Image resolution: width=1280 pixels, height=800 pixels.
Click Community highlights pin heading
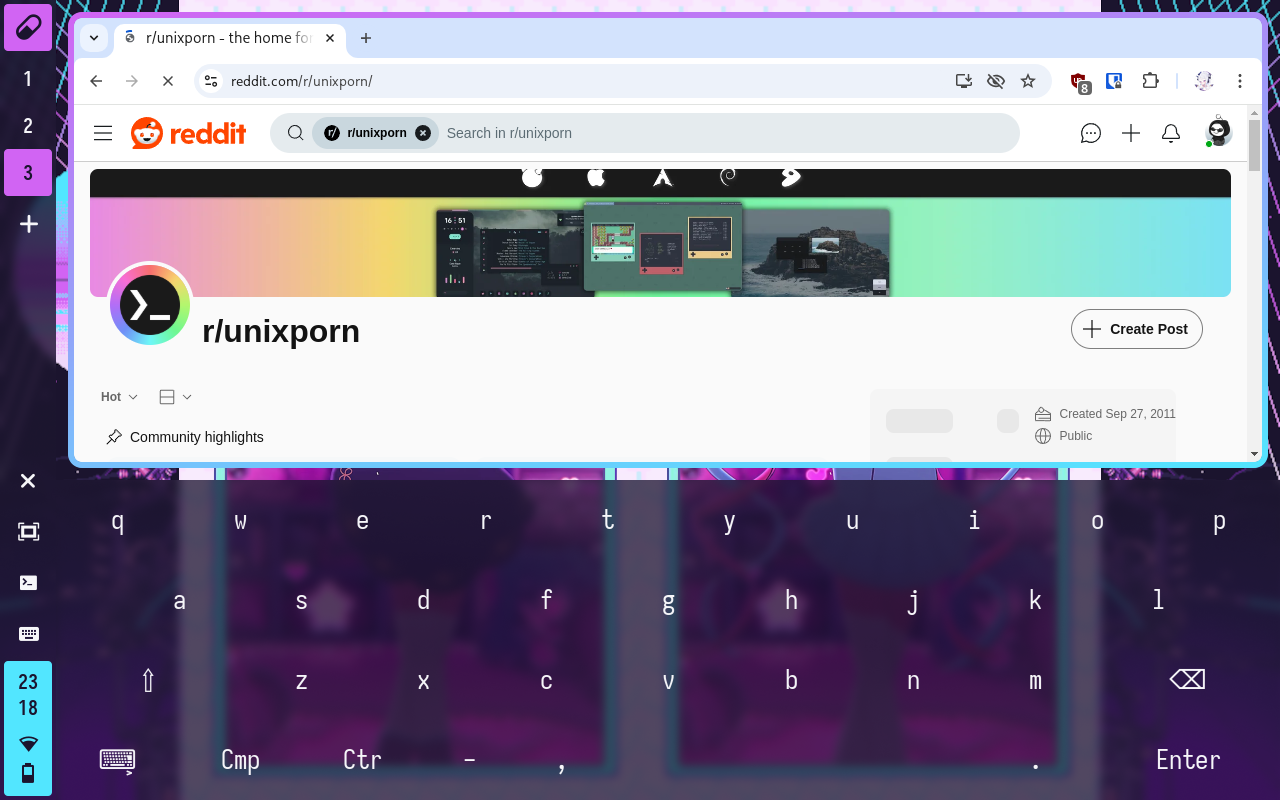[x=185, y=437]
